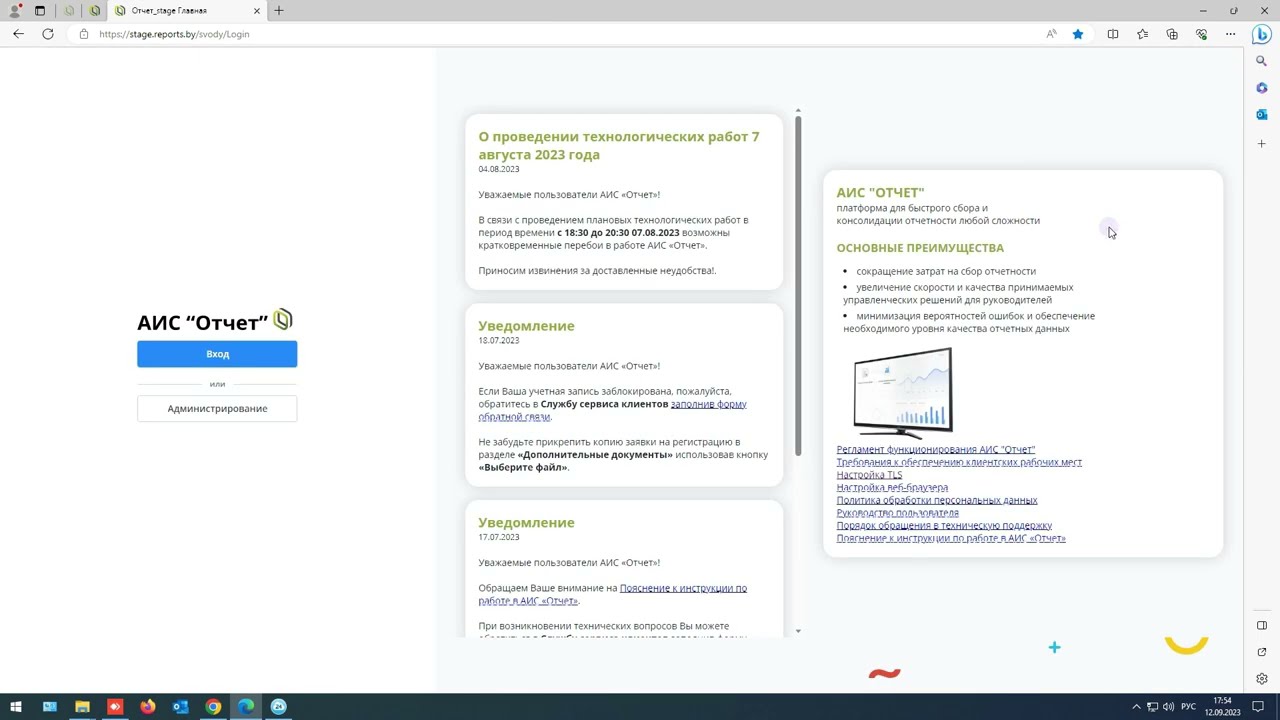Screen dimensions: 1280x720
Task: Refresh the page using reload icon
Action: tap(48, 34)
